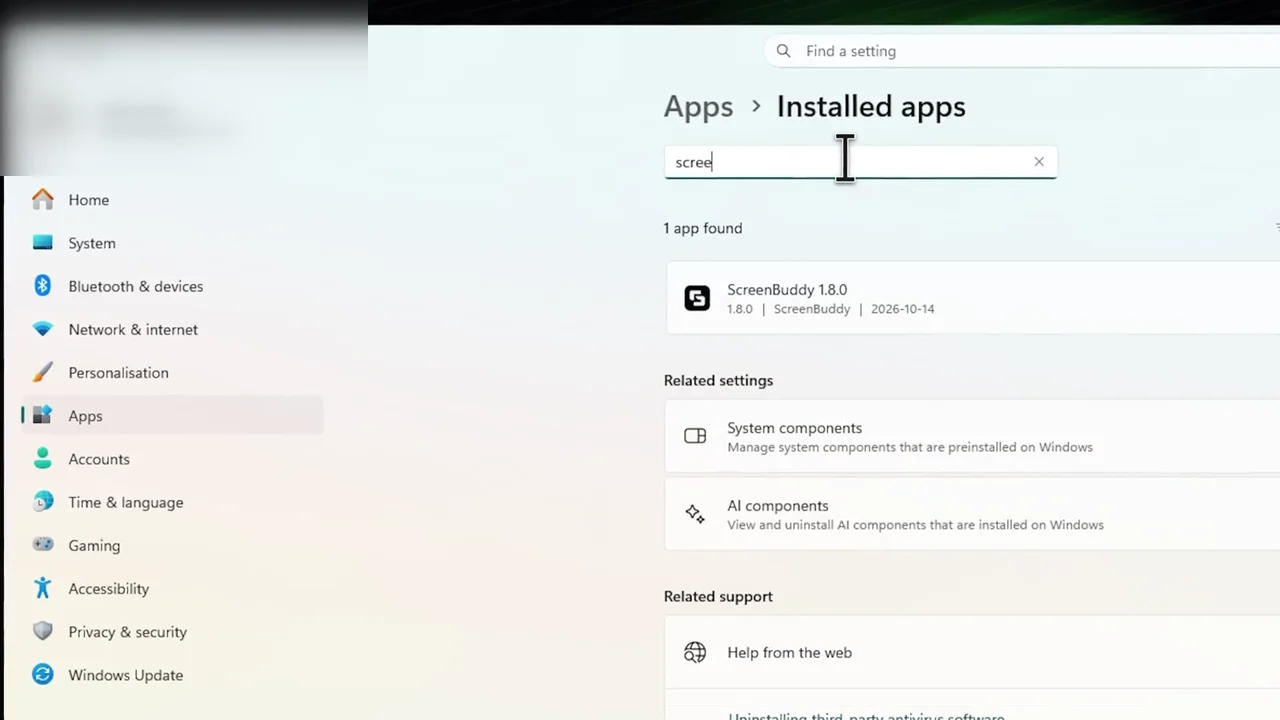
Task: Click the Network wifi icon
Action: [x=42, y=329]
